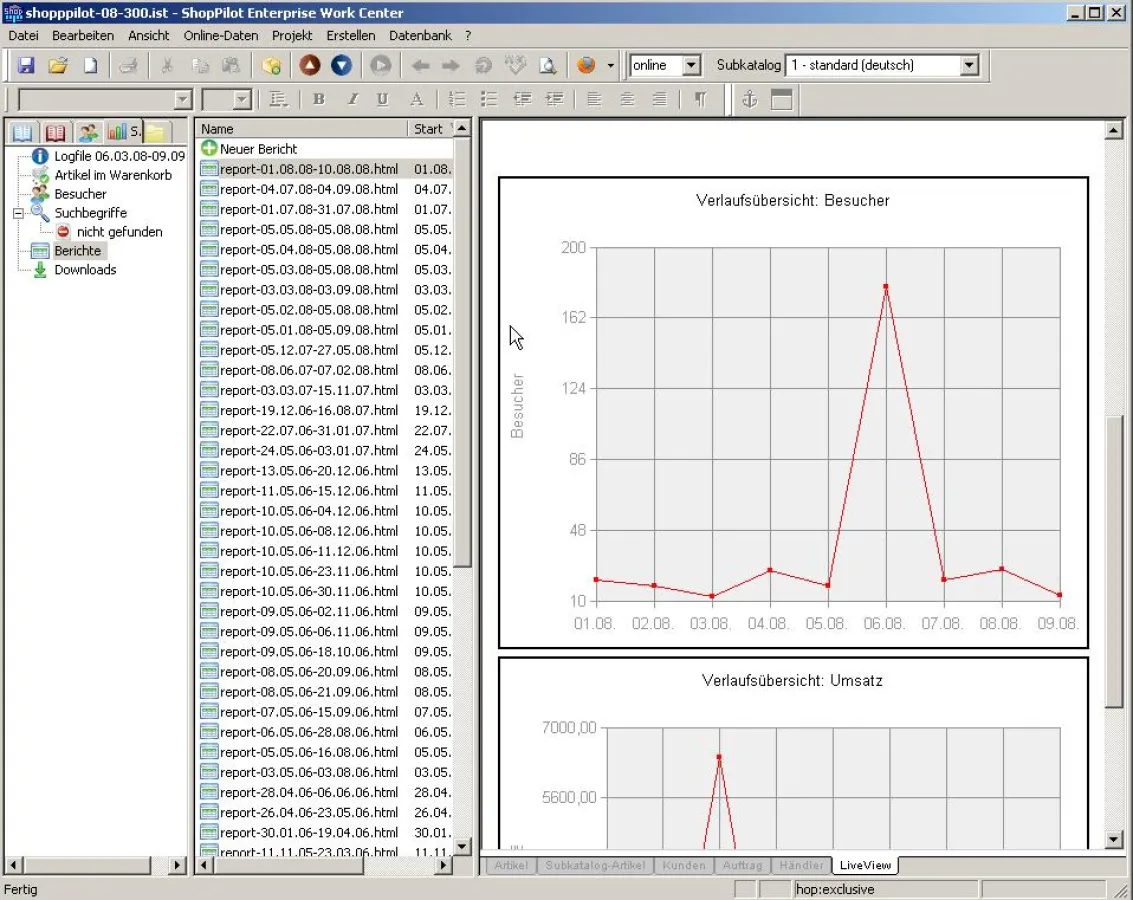The image size is (1133, 900).
Task: Switch to the Kunden bottom tab
Action: 683,865
